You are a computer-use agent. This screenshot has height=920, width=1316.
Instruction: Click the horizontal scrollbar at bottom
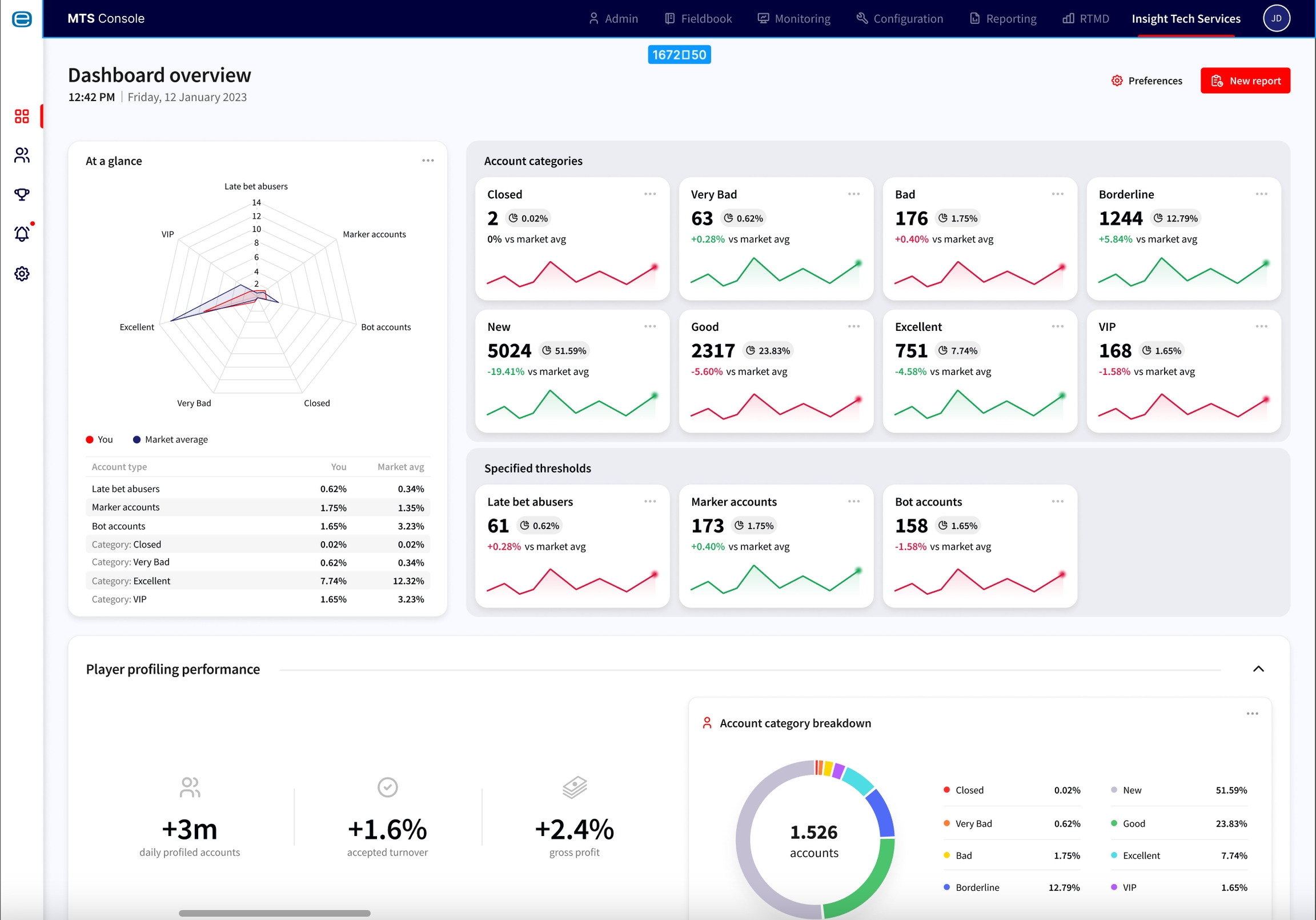coord(275,913)
